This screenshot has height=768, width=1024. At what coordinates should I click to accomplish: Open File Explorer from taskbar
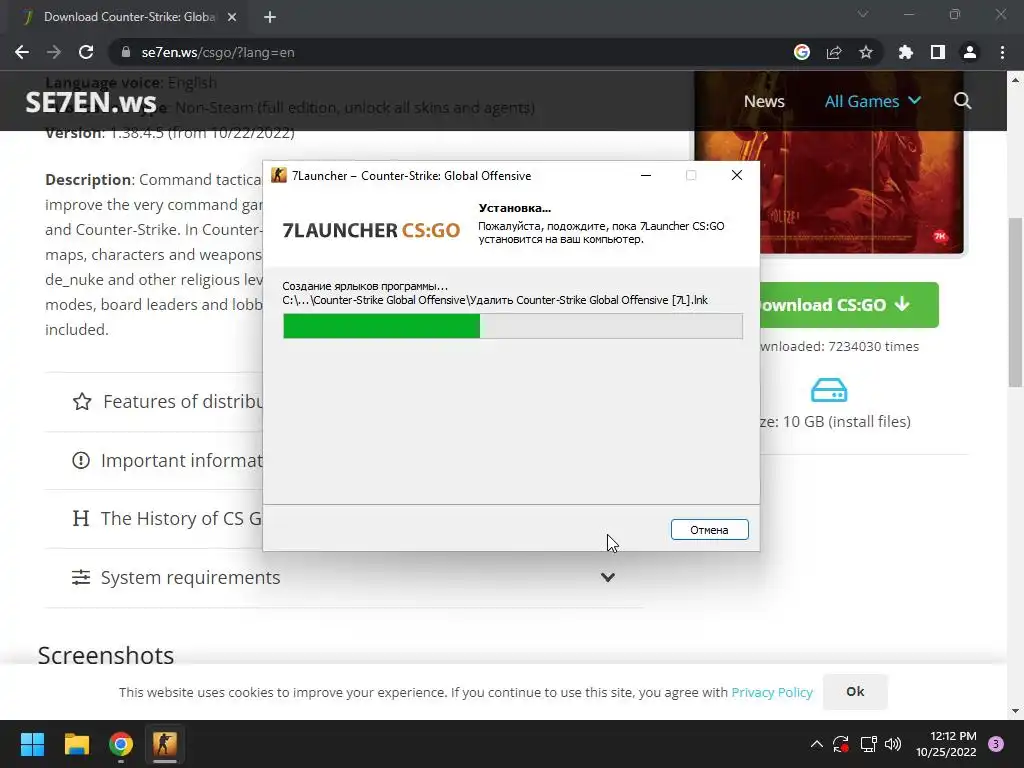tap(76, 744)
